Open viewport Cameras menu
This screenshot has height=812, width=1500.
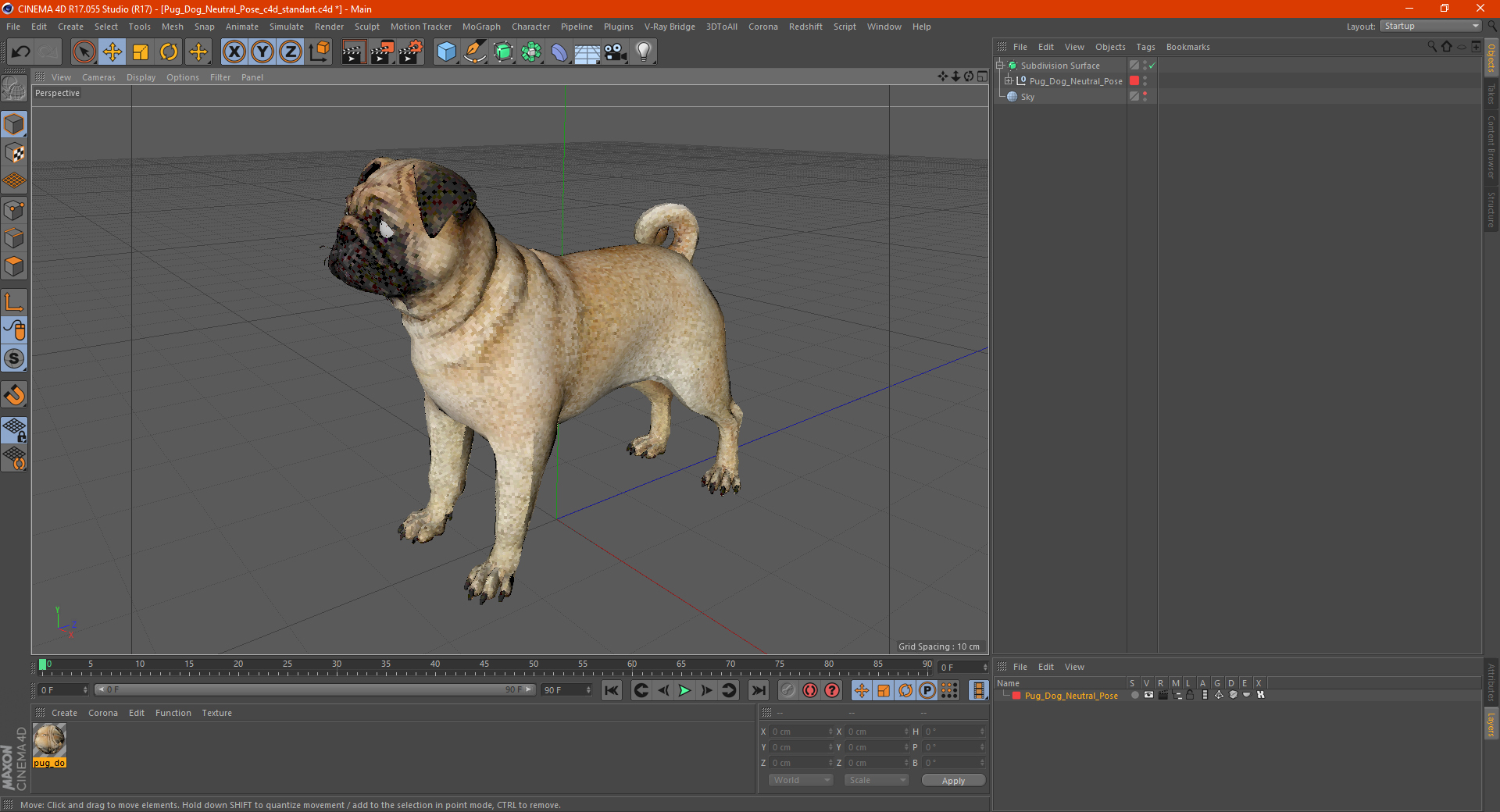(98, 77)
